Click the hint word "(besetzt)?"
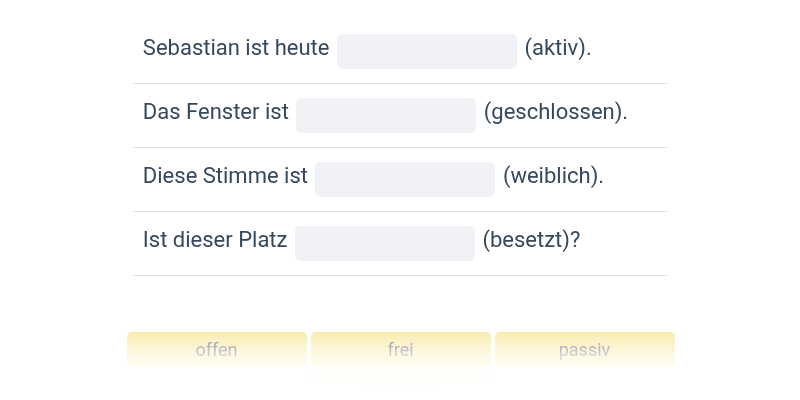 531,240
